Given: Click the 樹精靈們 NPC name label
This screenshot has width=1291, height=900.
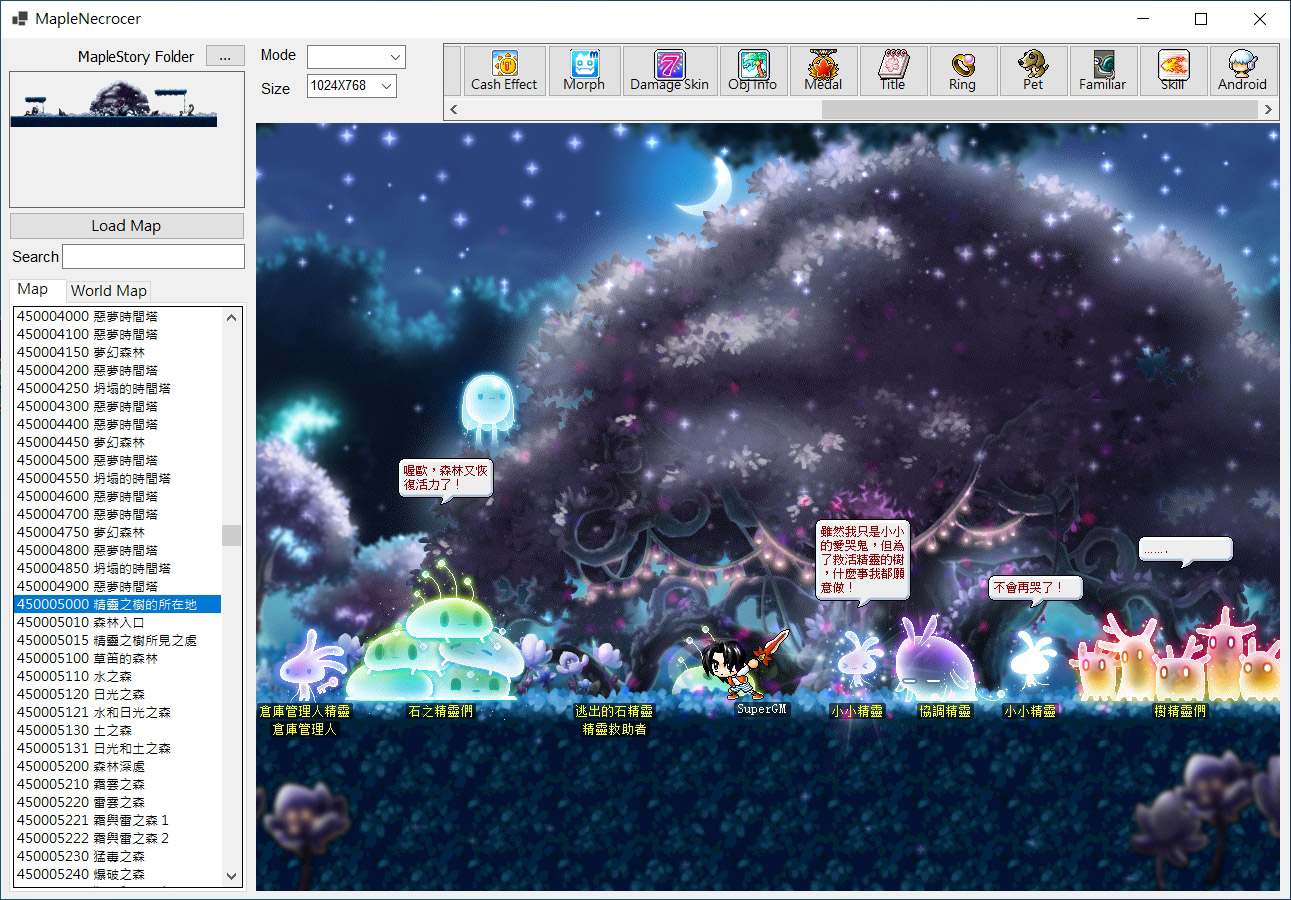Looking at the screenshot, I should (1180, 711).
